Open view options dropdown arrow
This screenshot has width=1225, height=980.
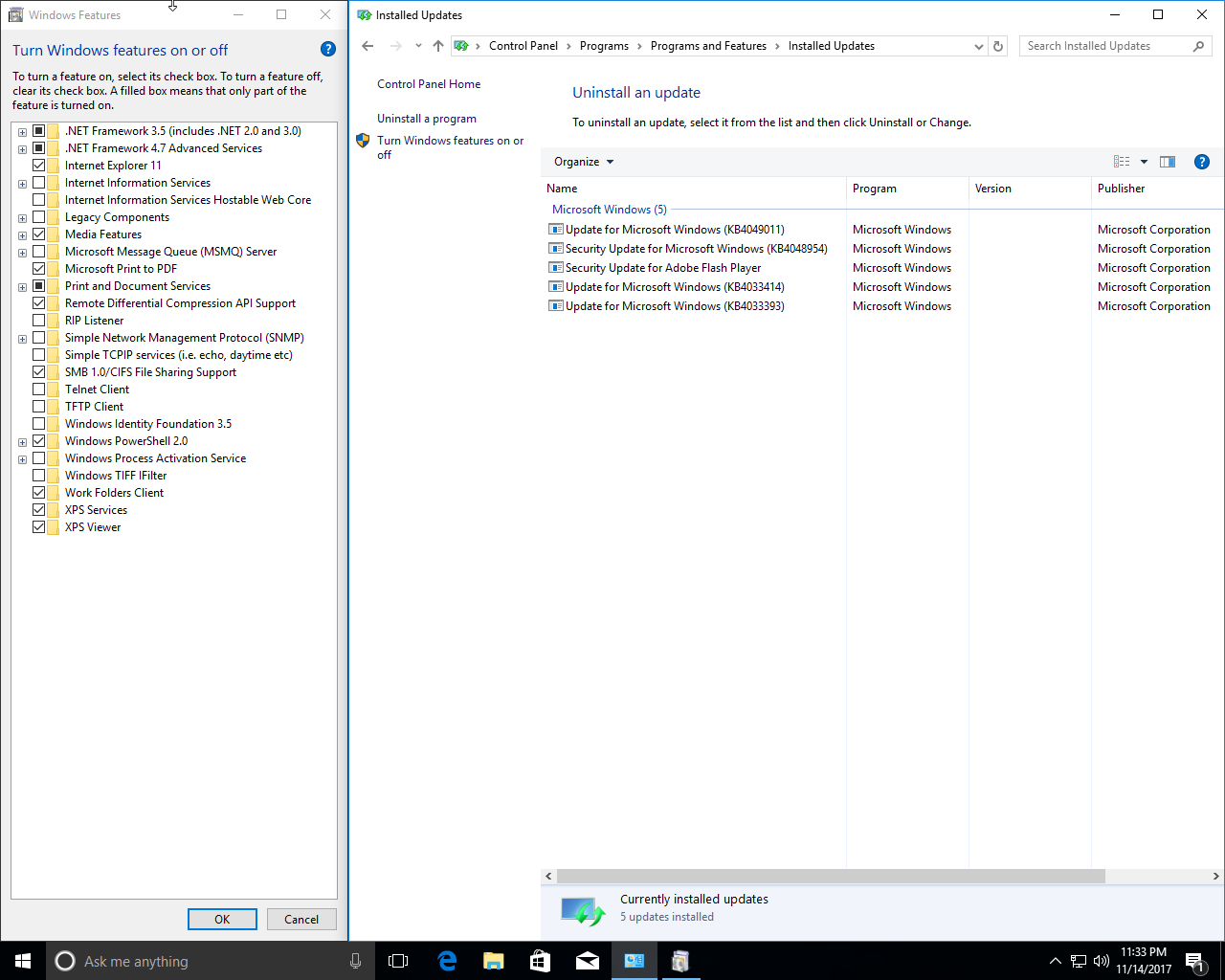[1144, 162]
